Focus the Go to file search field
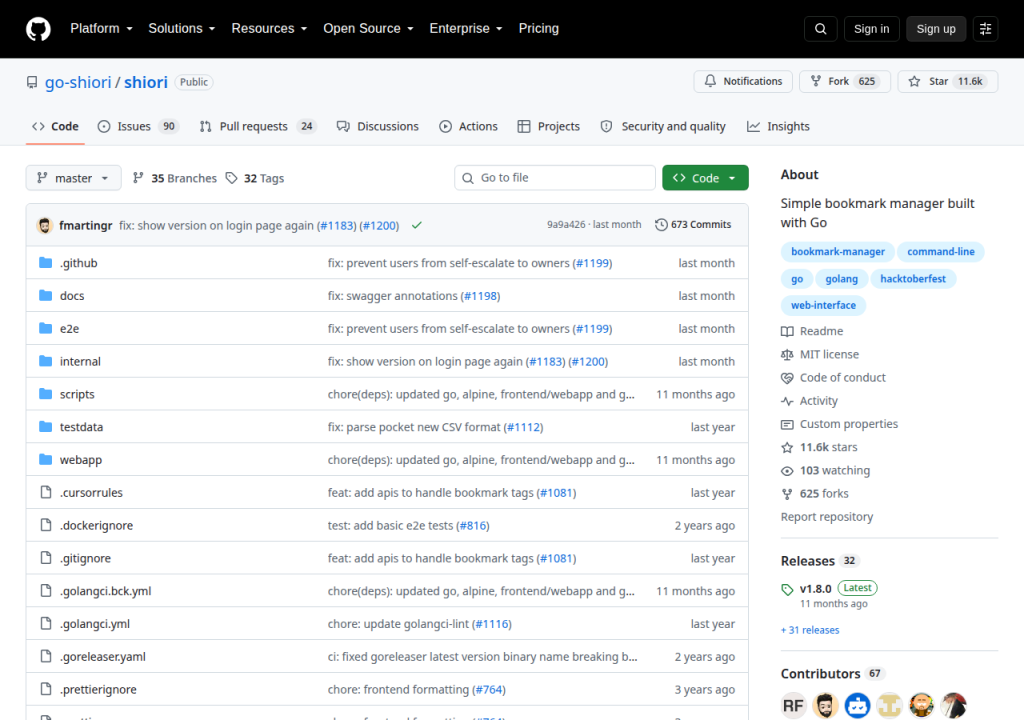Viewport: 1024px width, 720px height. point(555,178)
